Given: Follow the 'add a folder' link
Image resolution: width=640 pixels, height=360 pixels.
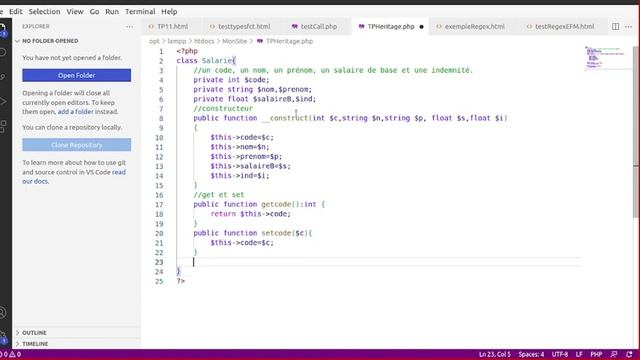Looking at the screenshot, I should [x=76, y=112].
